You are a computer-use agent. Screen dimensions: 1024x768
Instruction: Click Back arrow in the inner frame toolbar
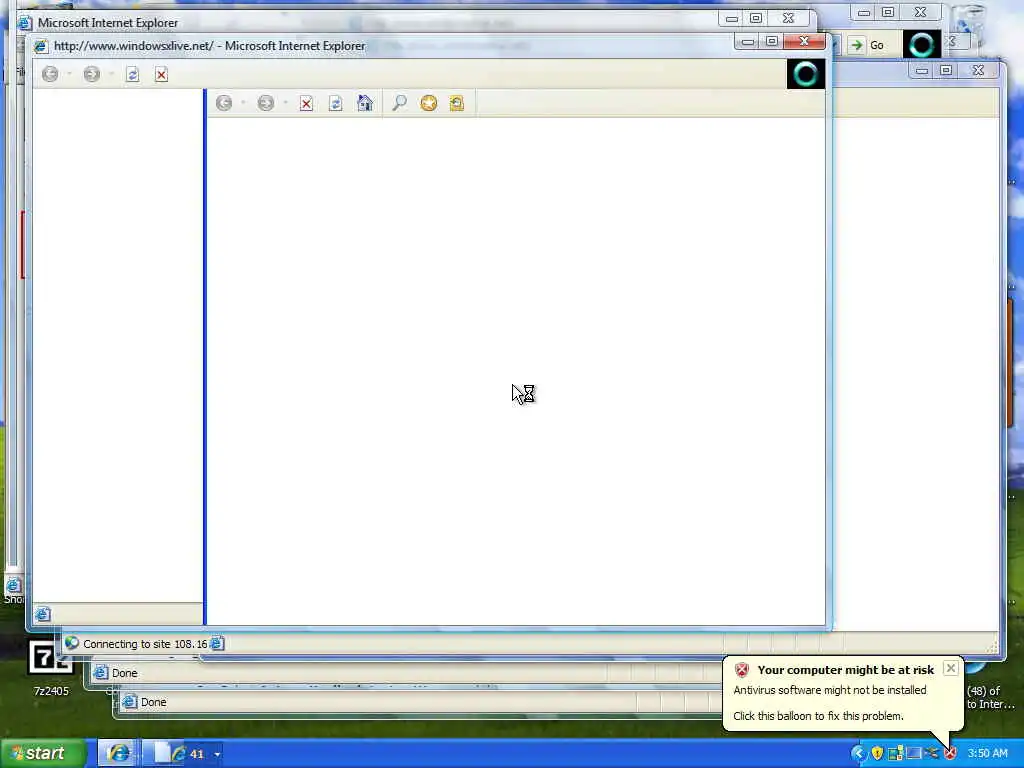pyautogui.click(x=224, y=103)
